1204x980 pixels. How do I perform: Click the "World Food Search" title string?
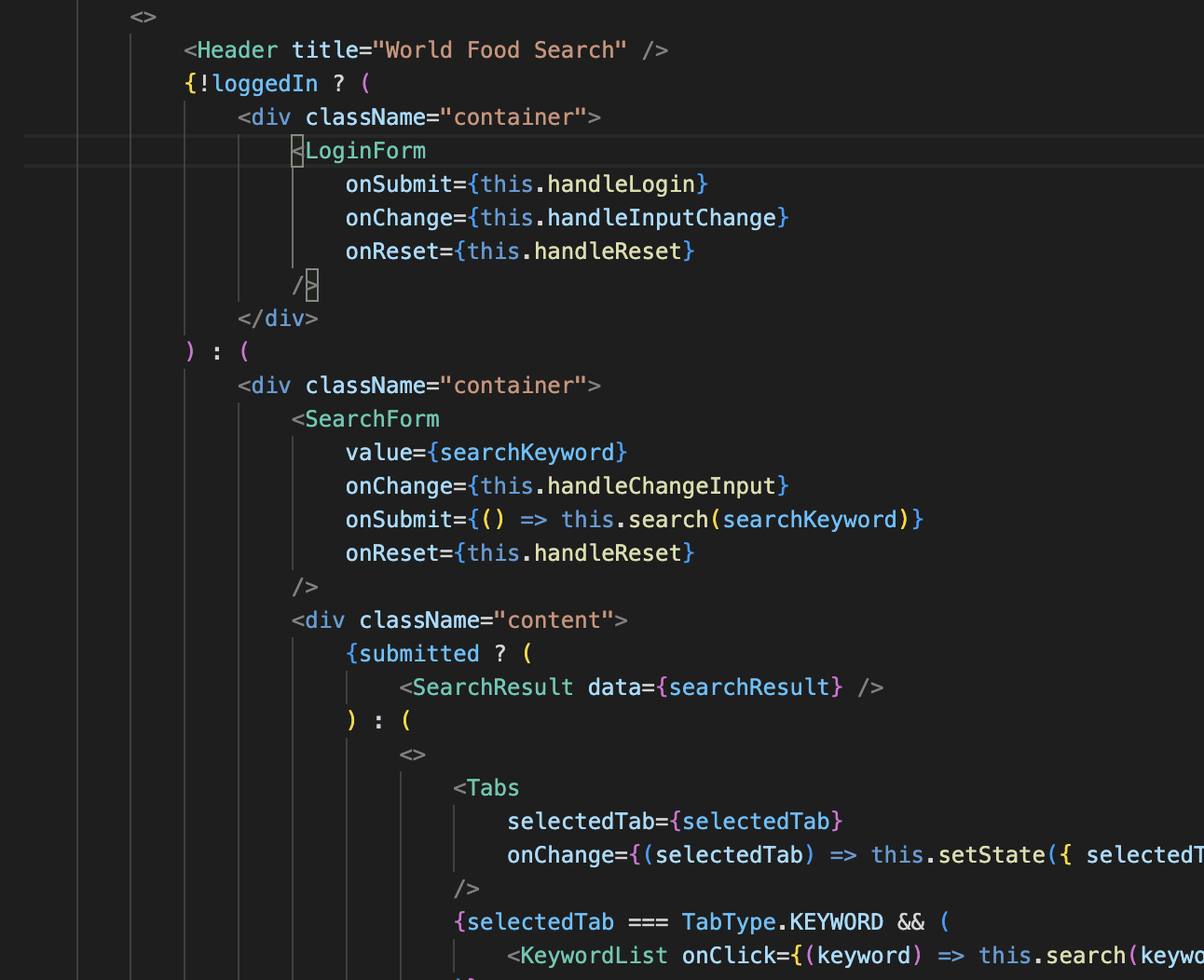(499, 50)
